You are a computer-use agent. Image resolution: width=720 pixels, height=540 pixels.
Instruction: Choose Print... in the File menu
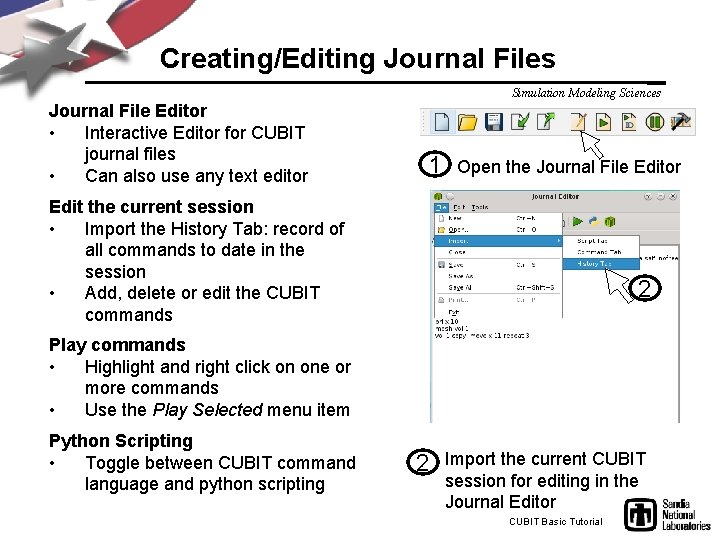498,300
